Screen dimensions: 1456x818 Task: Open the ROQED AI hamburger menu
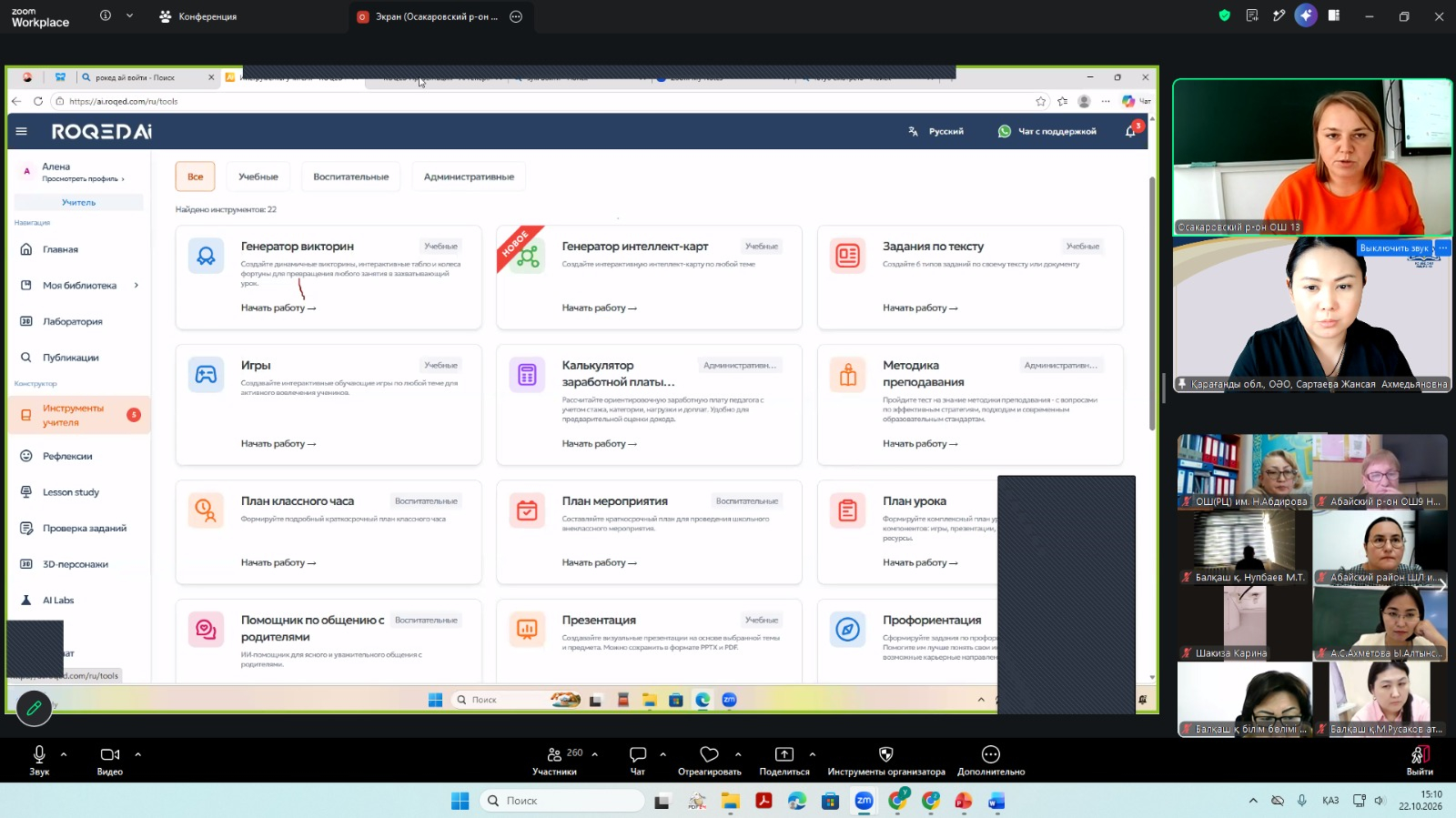click(21, 131)
